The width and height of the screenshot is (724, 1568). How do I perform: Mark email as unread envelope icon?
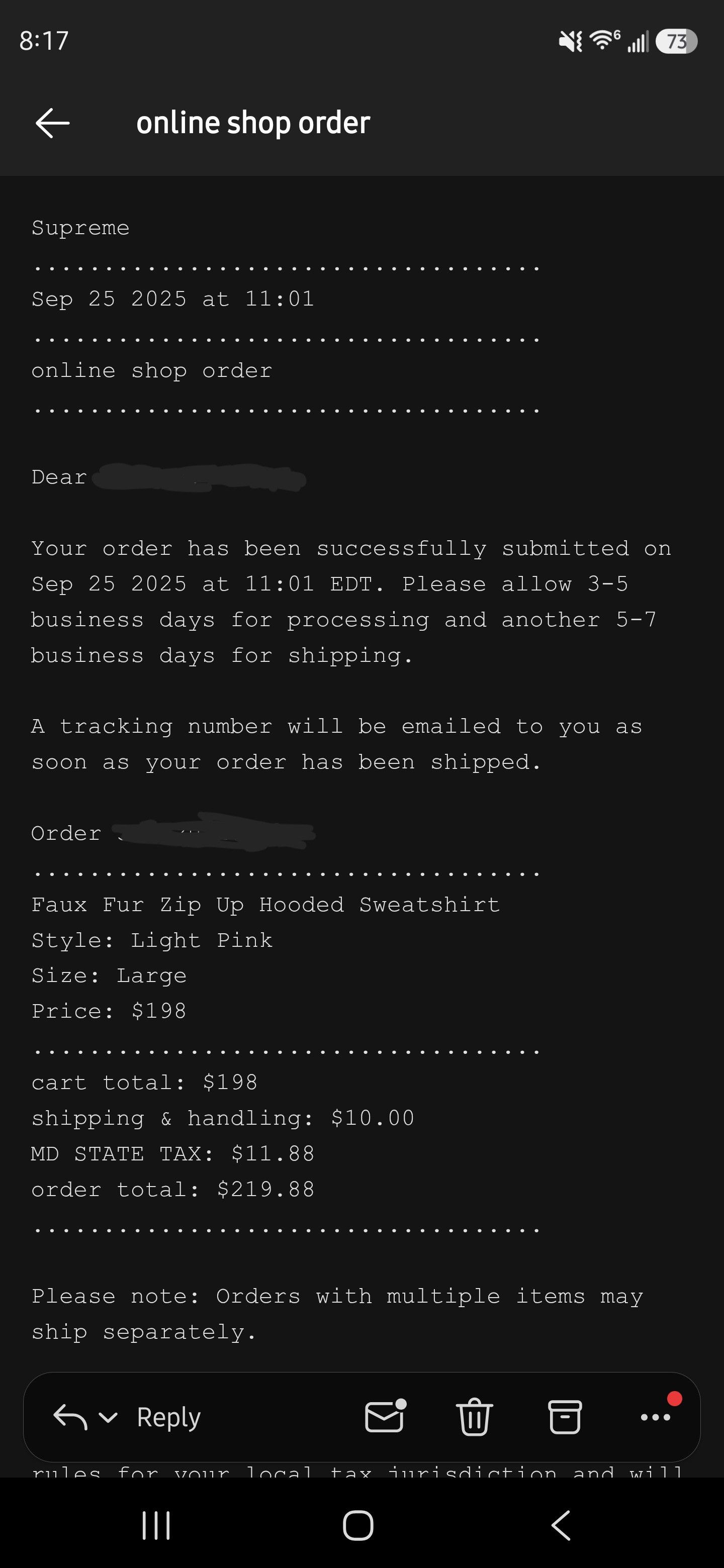point(385,1416)
